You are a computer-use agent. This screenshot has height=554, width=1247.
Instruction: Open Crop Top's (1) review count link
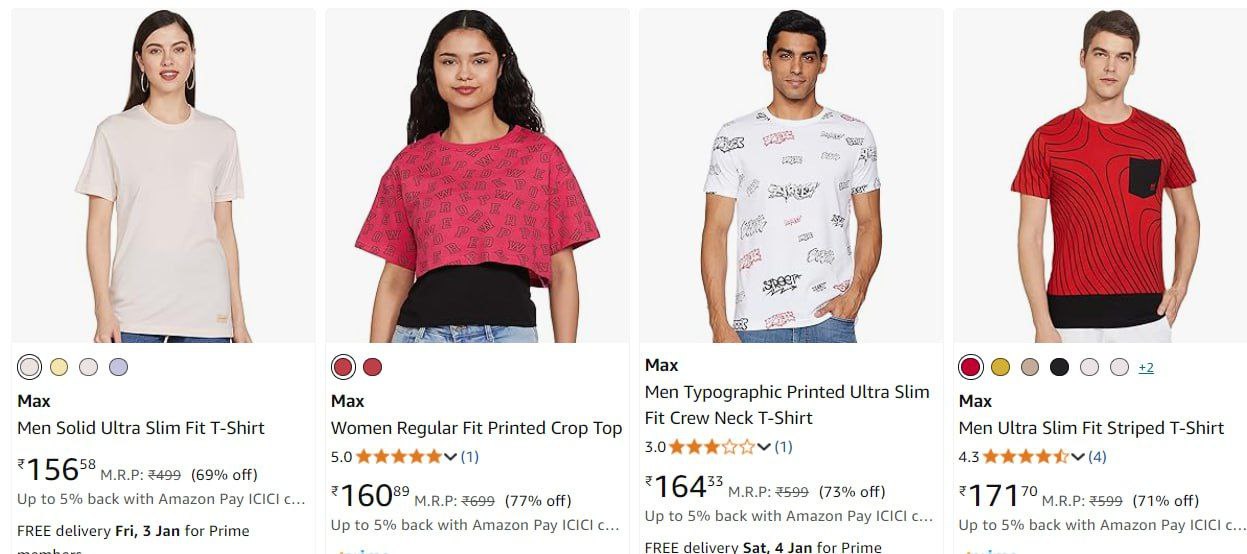pos(470,457)
